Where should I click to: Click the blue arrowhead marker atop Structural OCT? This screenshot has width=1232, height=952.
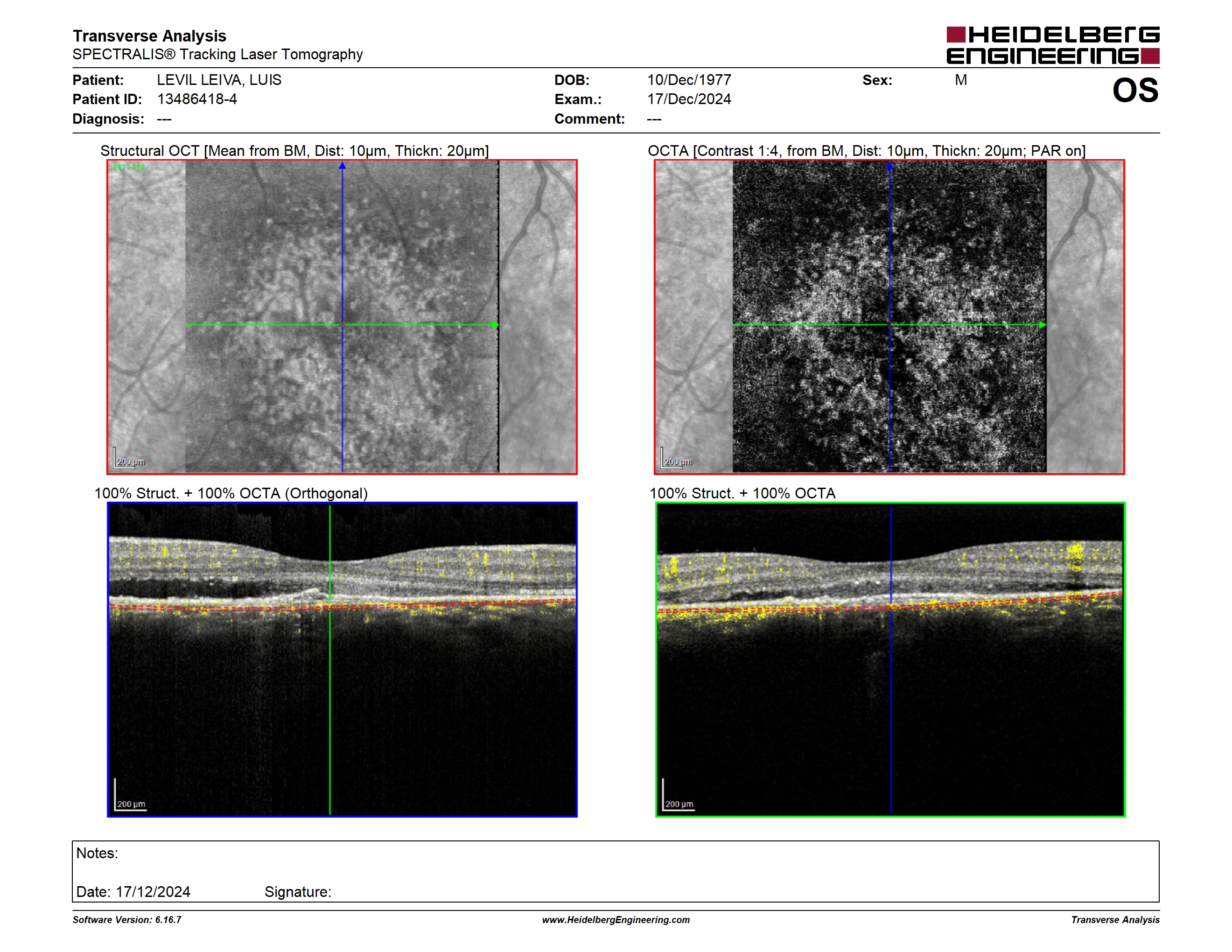[342, 166]
